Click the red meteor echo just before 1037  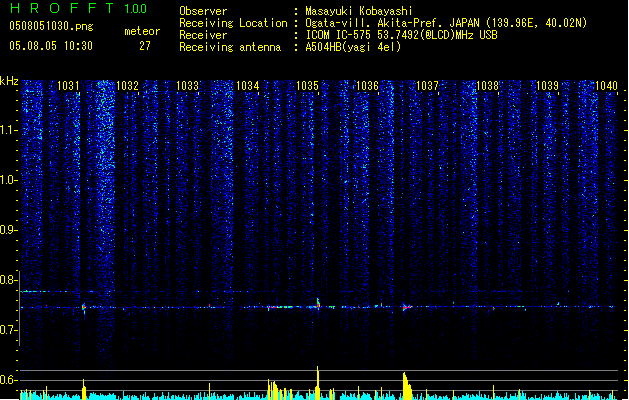coord(407,307)
